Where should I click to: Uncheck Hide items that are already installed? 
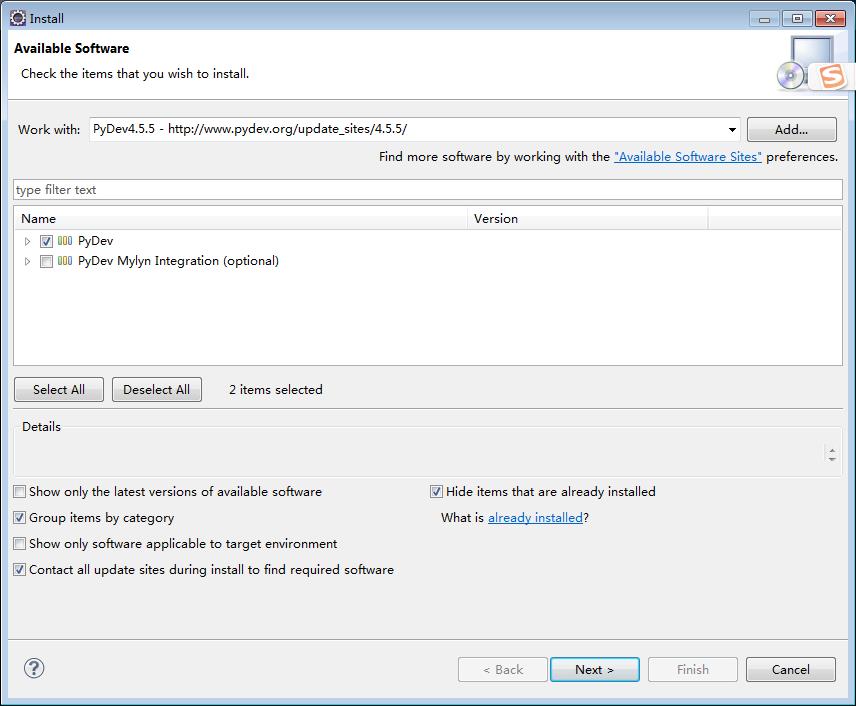coord(436,492)
